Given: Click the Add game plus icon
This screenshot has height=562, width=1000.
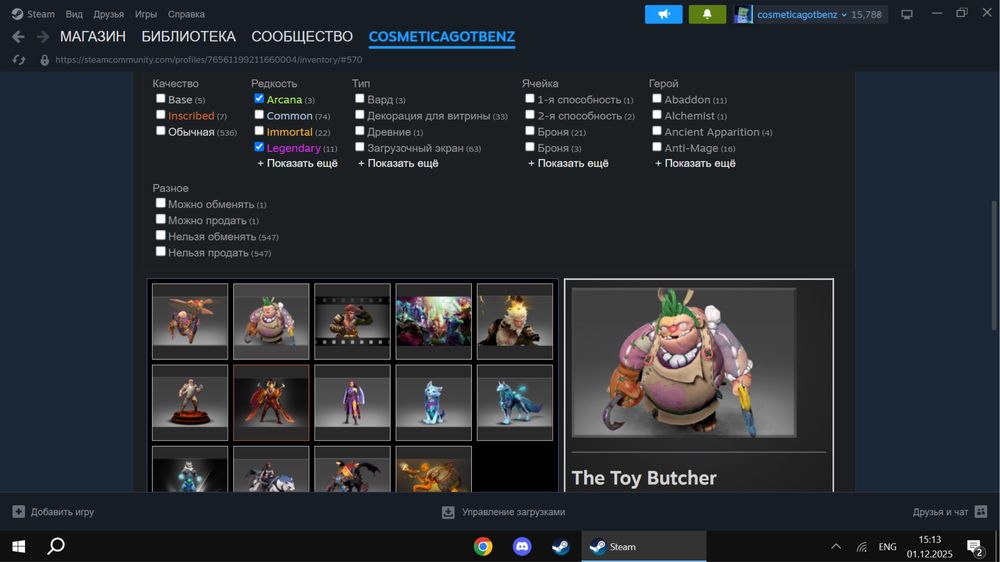Looking at the screenshot, I should coord(18,512).
